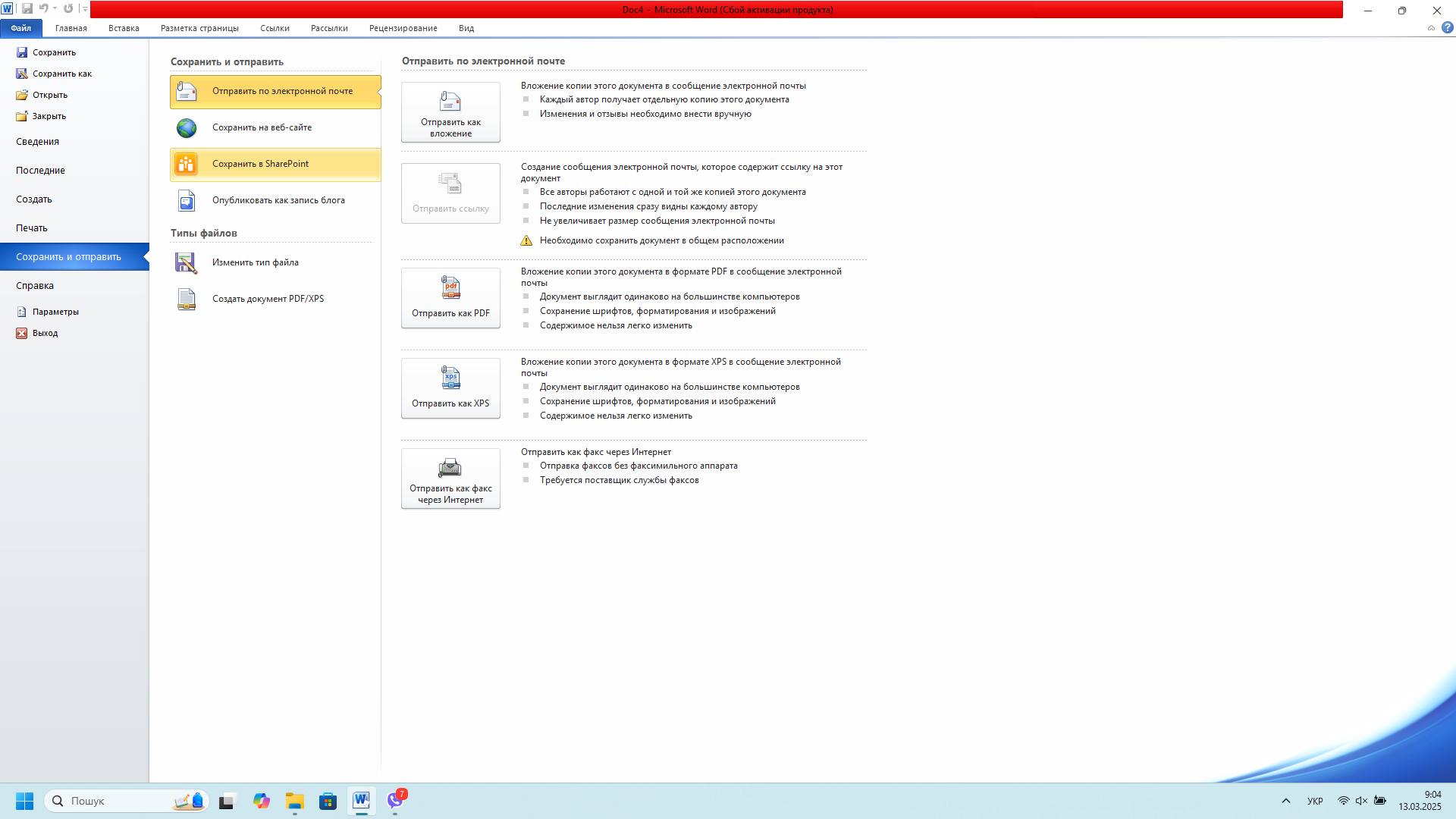
Task: Click the Save icon in quick access toolbar
Action: (27, 9)
